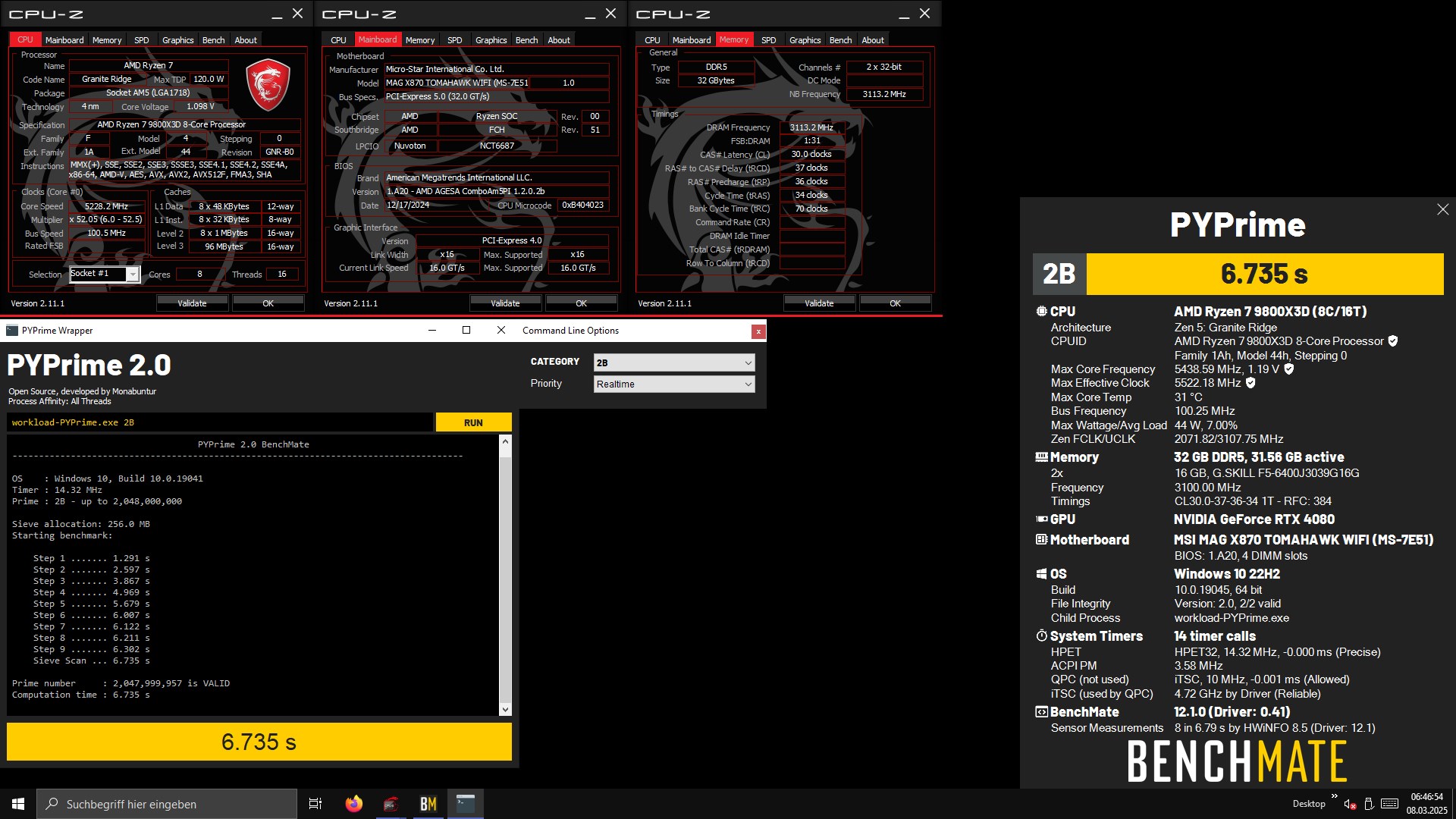Viewport: 1456px width, 819px height.
Task: Click the BENCHMATE logo at panel bottom
Action: tap(1237, 761)
